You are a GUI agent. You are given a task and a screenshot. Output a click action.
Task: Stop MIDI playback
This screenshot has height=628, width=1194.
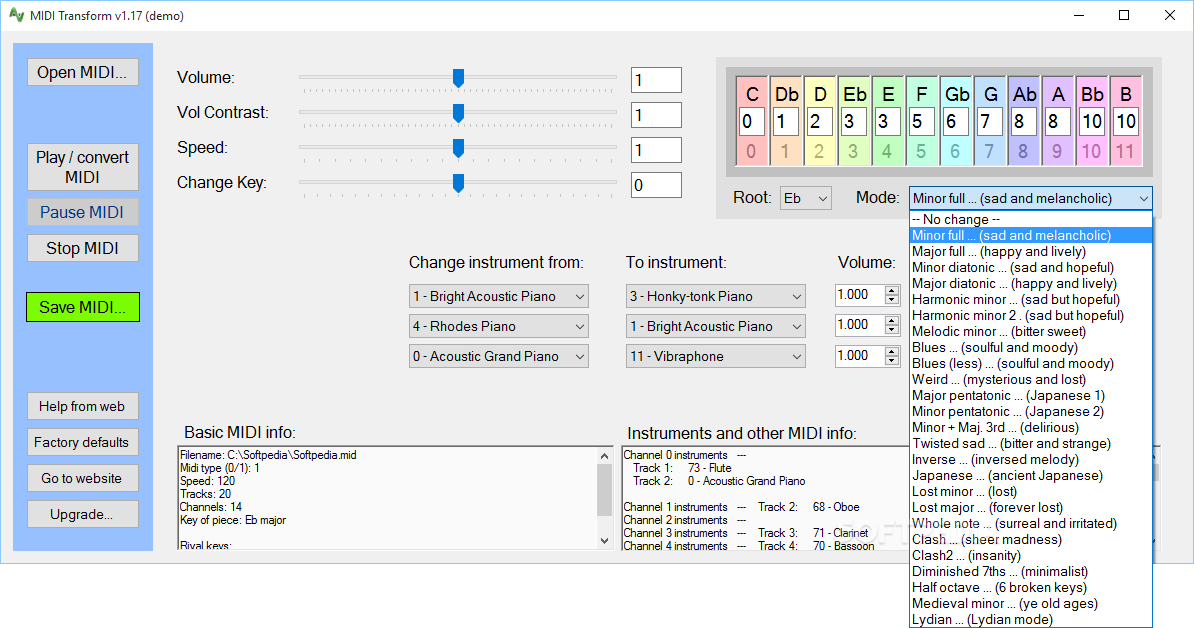(x=82, y=248)
